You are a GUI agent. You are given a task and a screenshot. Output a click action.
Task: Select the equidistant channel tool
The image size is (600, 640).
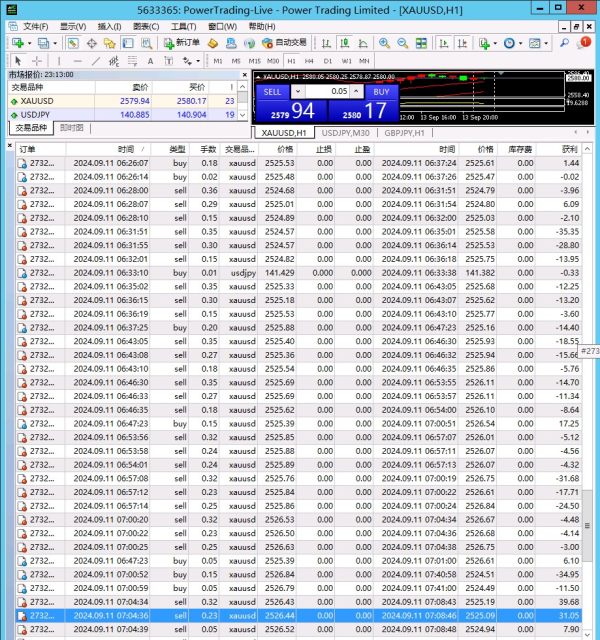click(114, 61)
